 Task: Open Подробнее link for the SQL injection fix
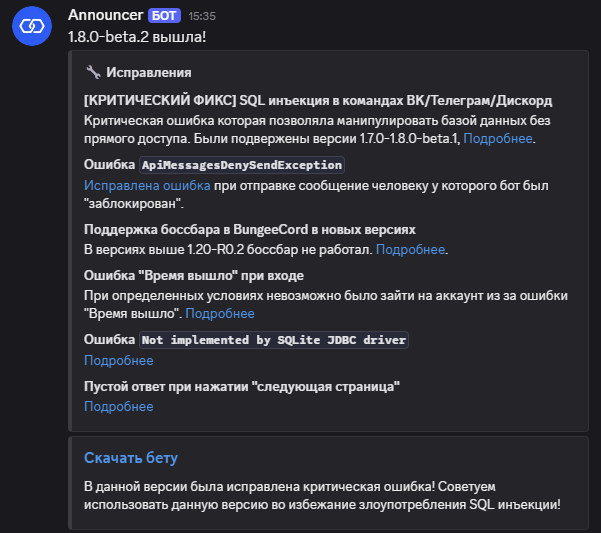click(498, 138)
